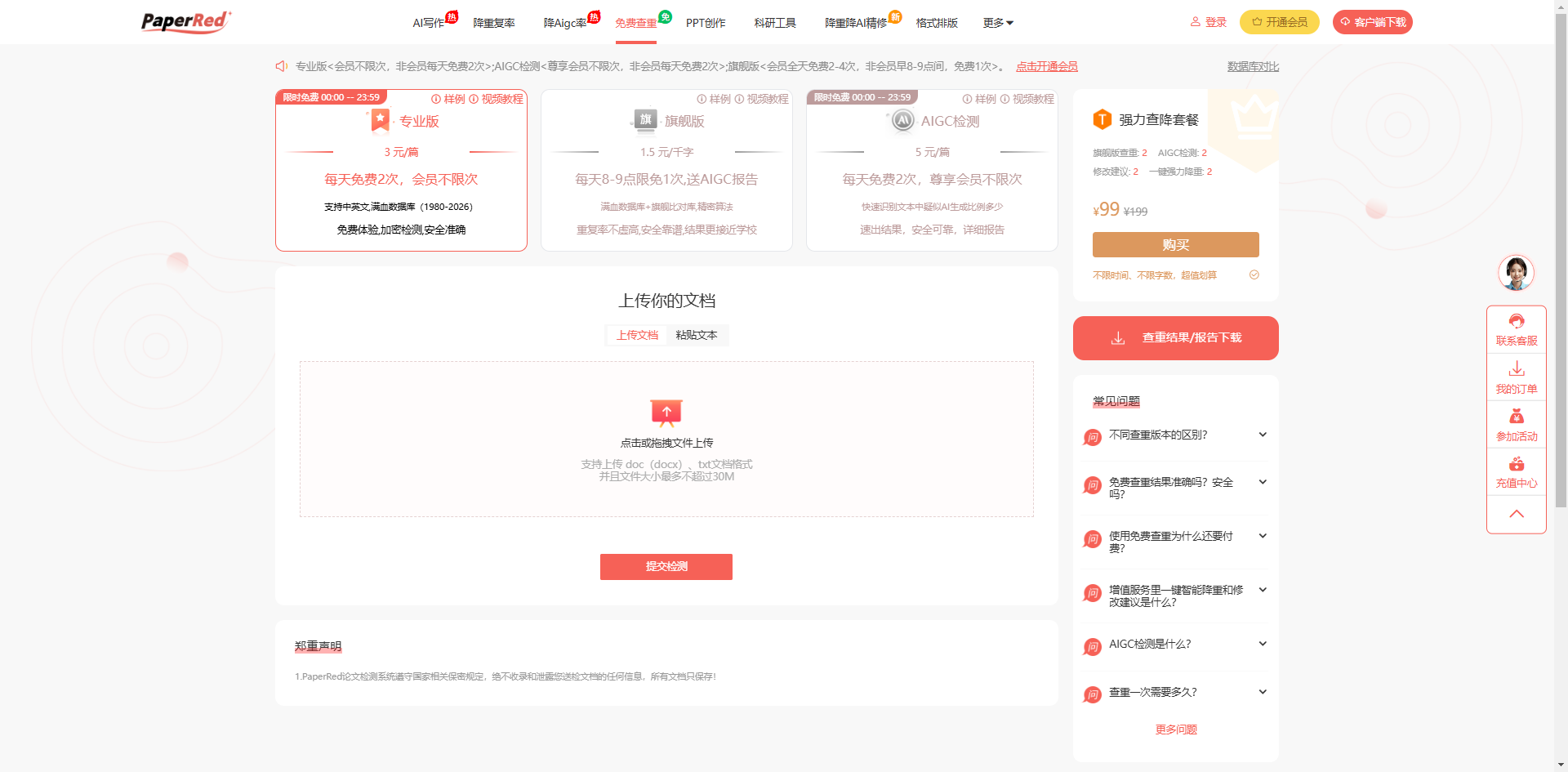Select the 专业版 plan title
Viewport: 1568px width, 772px height.
point(419,121)
